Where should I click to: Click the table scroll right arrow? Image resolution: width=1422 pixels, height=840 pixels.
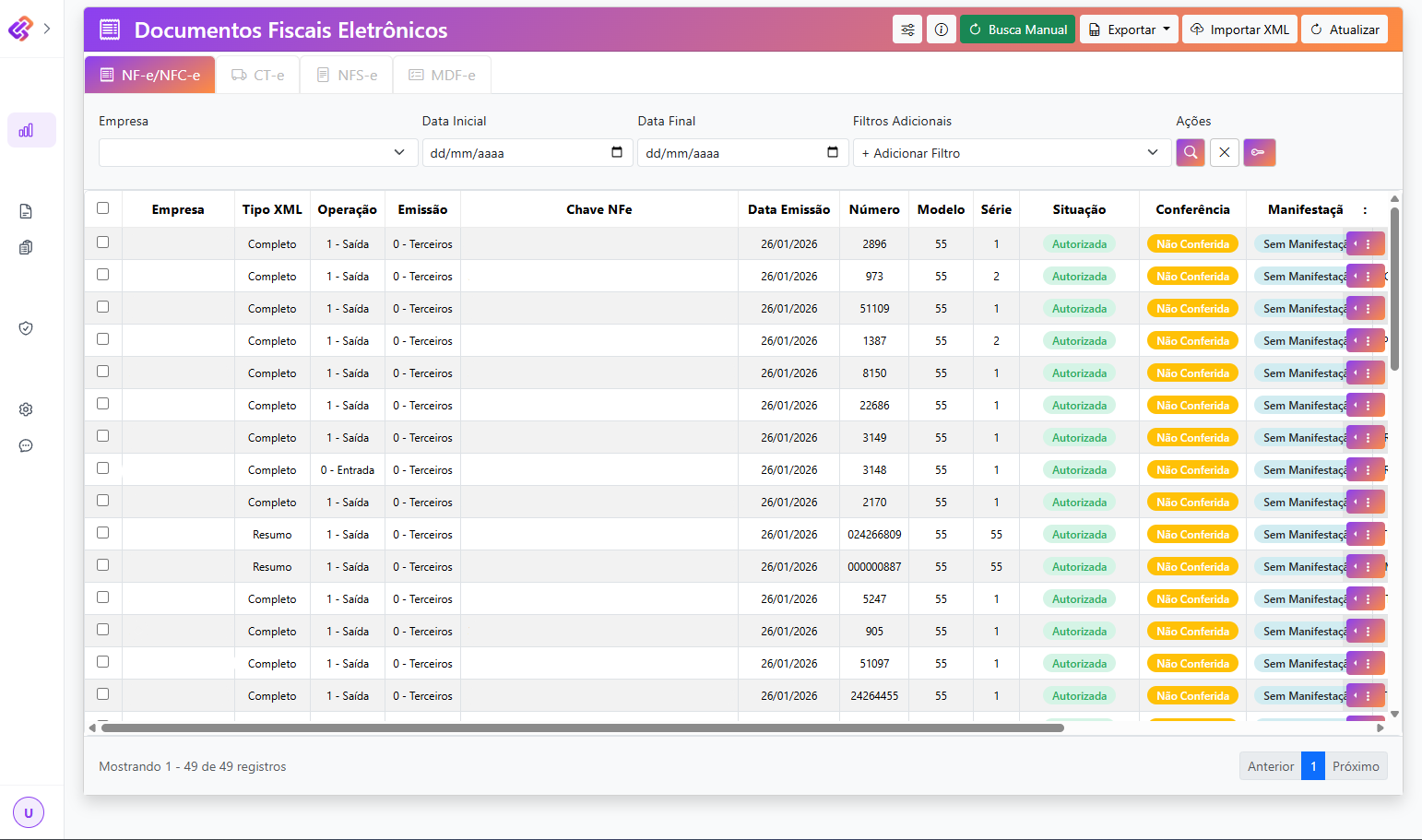pyautogui.click(x=1381, y=728)
